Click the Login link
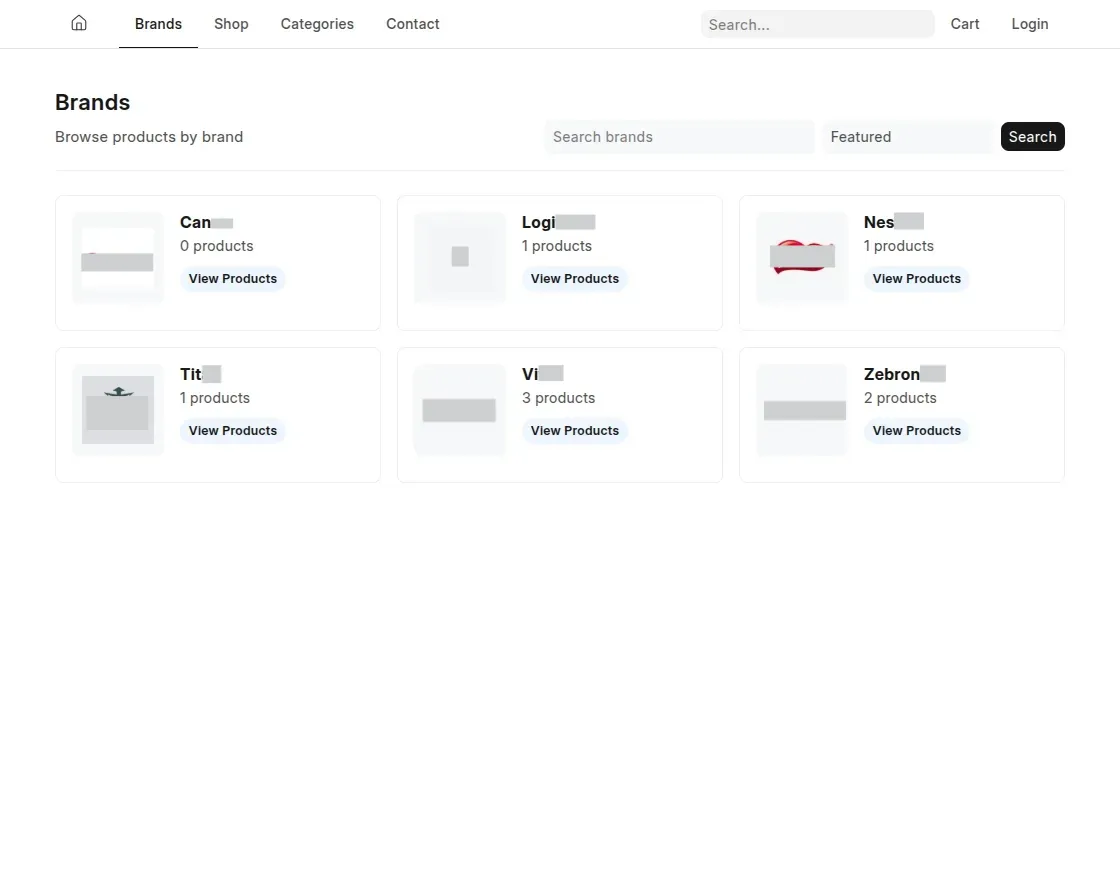The image size is (1120, 880). pyautogui.click(x=1029, y=24)
